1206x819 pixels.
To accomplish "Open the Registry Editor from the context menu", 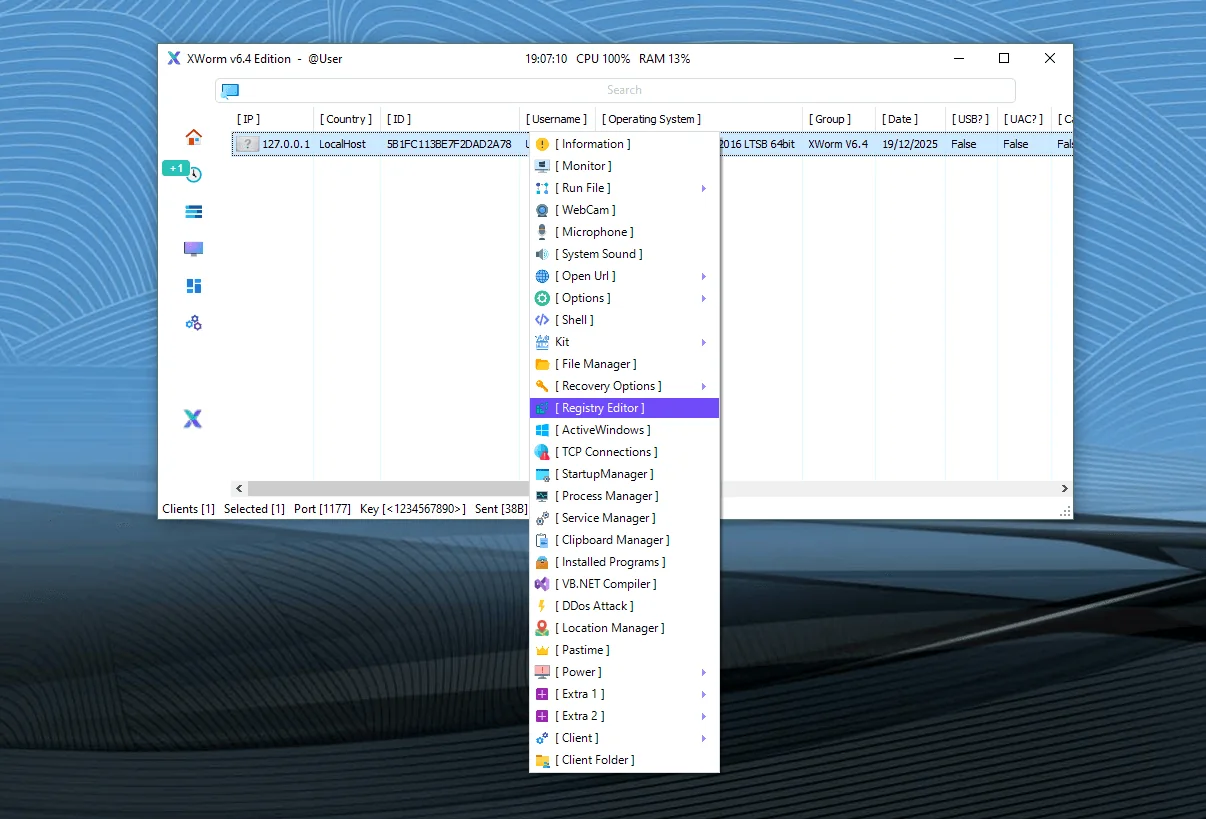I will 603,407.
